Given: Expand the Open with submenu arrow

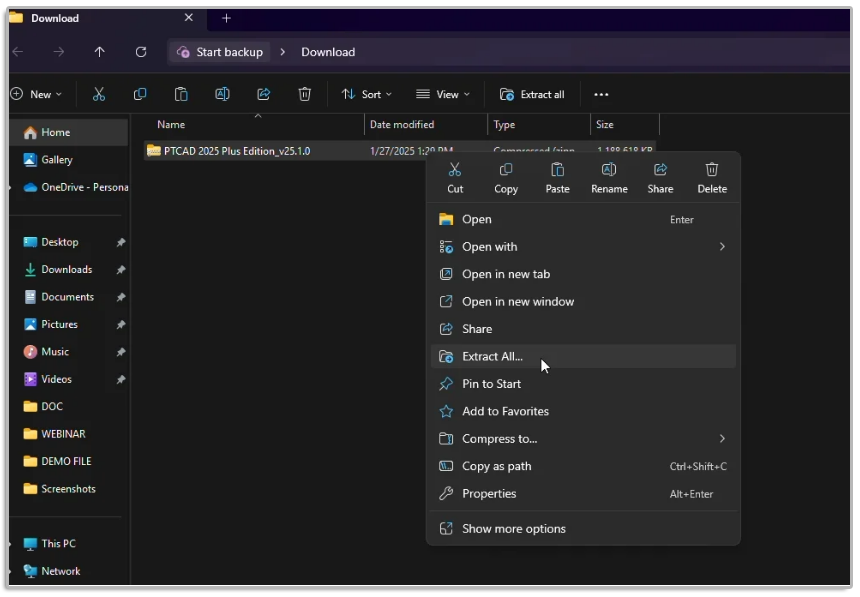Looking at the screenshot, I should point(722,247).
